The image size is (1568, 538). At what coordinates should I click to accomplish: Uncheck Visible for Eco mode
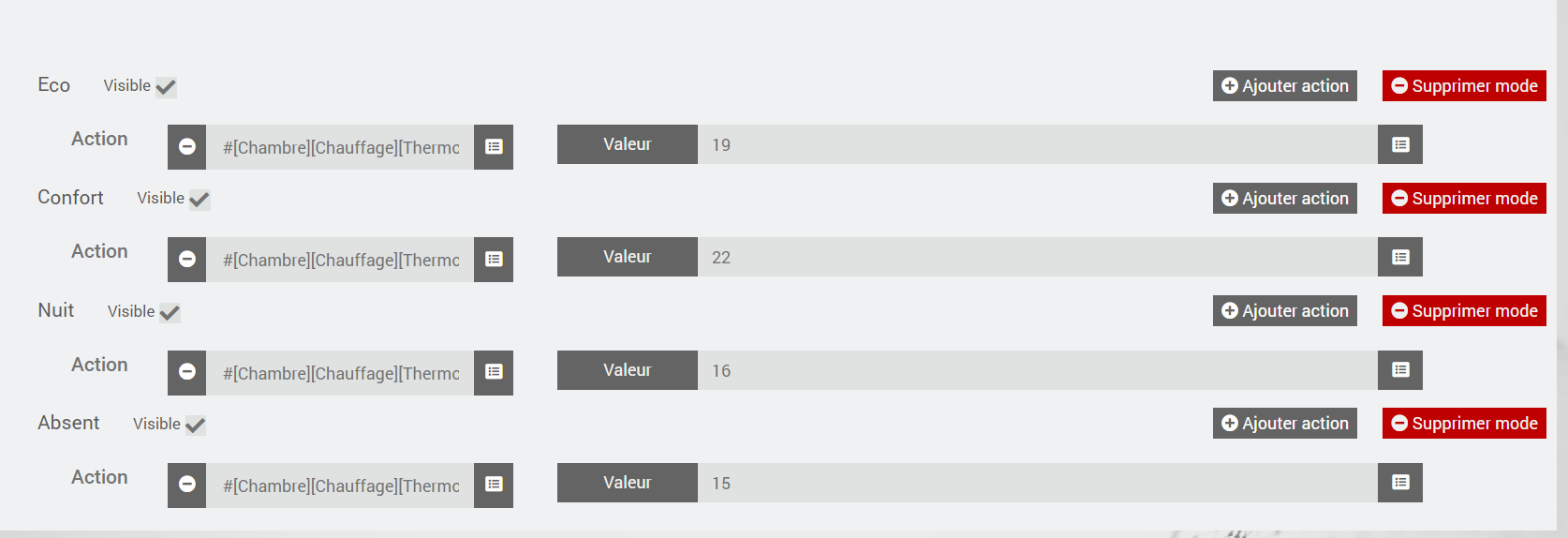166,87
